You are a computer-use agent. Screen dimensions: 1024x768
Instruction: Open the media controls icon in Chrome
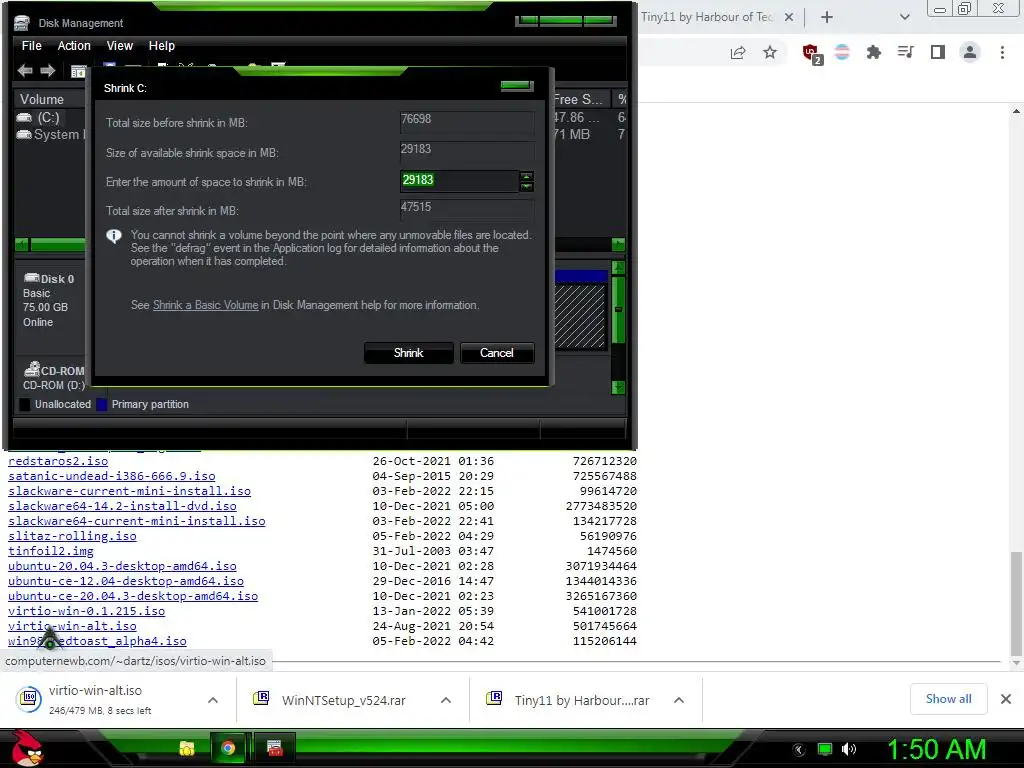[x=905, y=52]
